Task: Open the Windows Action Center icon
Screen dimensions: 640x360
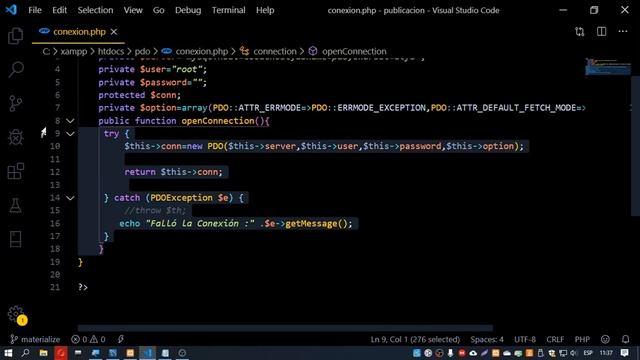Action: pyautogui.click(x=624, y=353)
